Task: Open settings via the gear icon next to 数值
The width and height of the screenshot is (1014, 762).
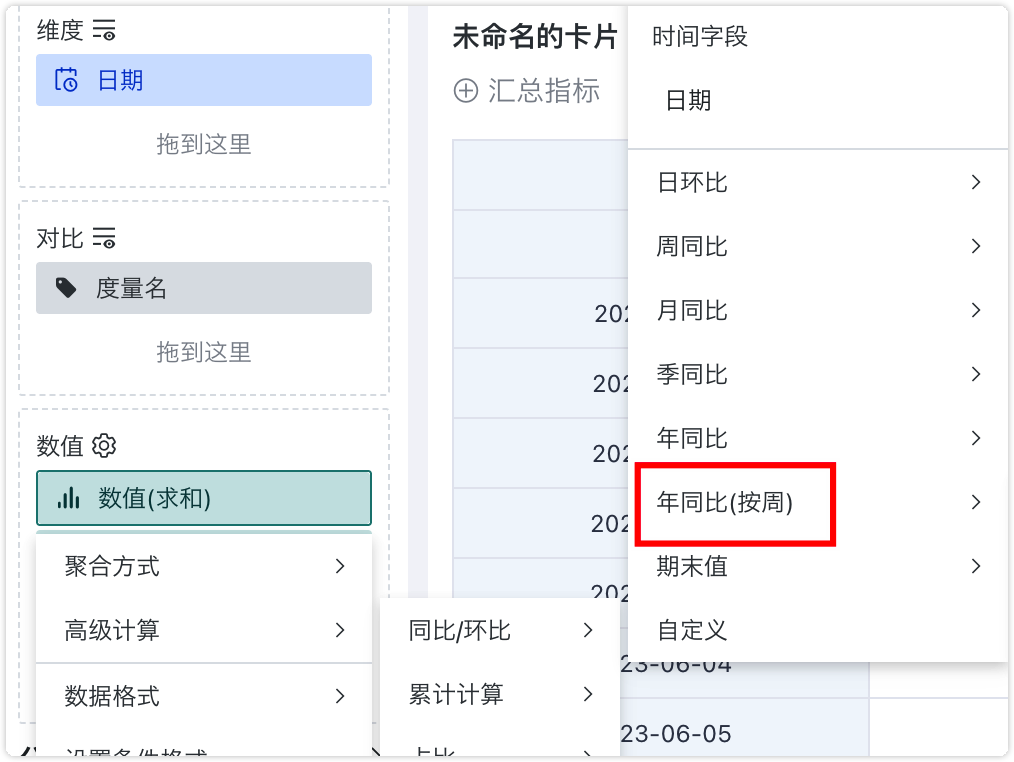Action: 104,446
